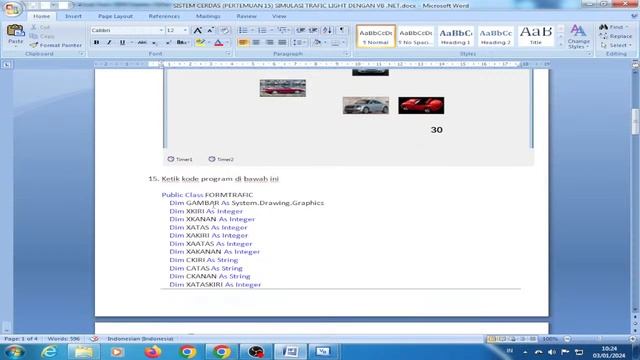640x360 pixels.
Task: Apply the text highlight color
Action: point(200,42)
